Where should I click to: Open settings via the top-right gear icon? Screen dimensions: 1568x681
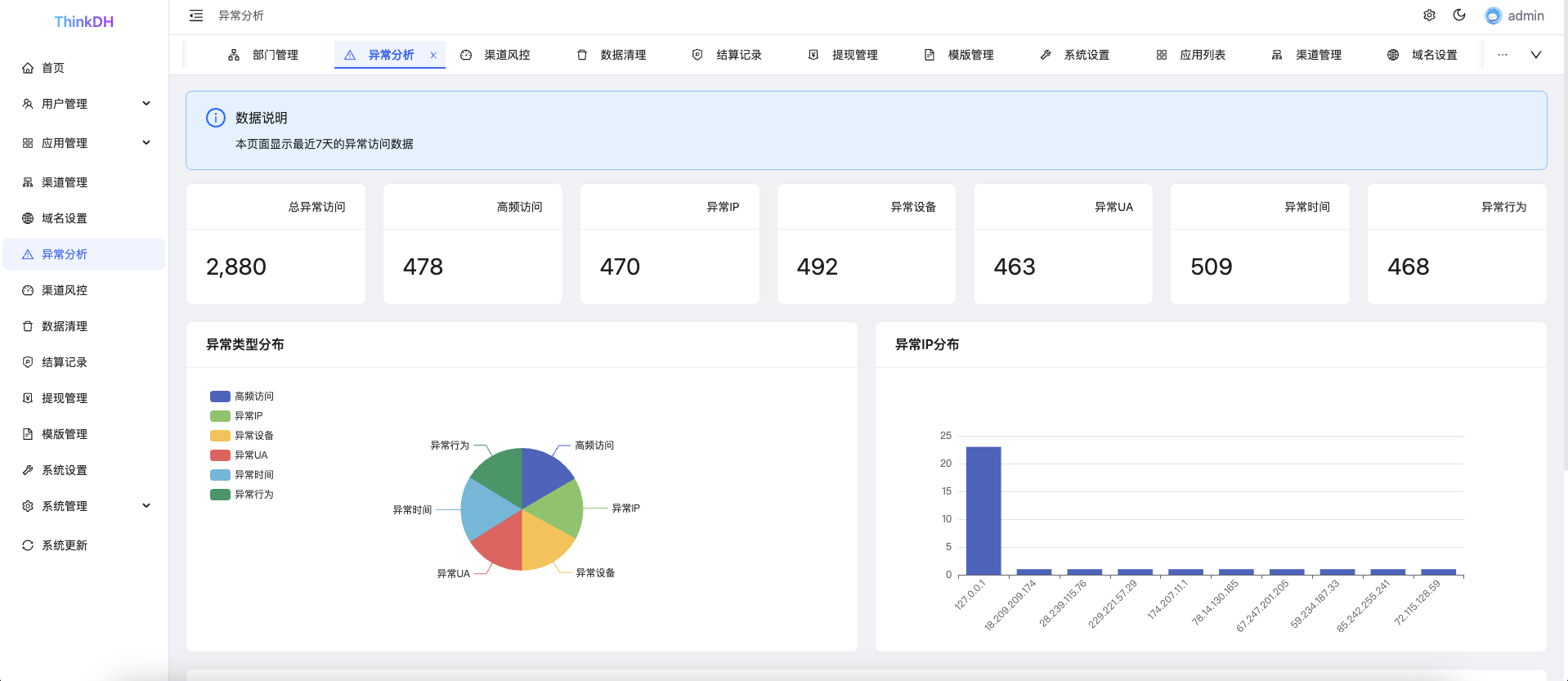pyautogui.click(x=1429, y=16)
